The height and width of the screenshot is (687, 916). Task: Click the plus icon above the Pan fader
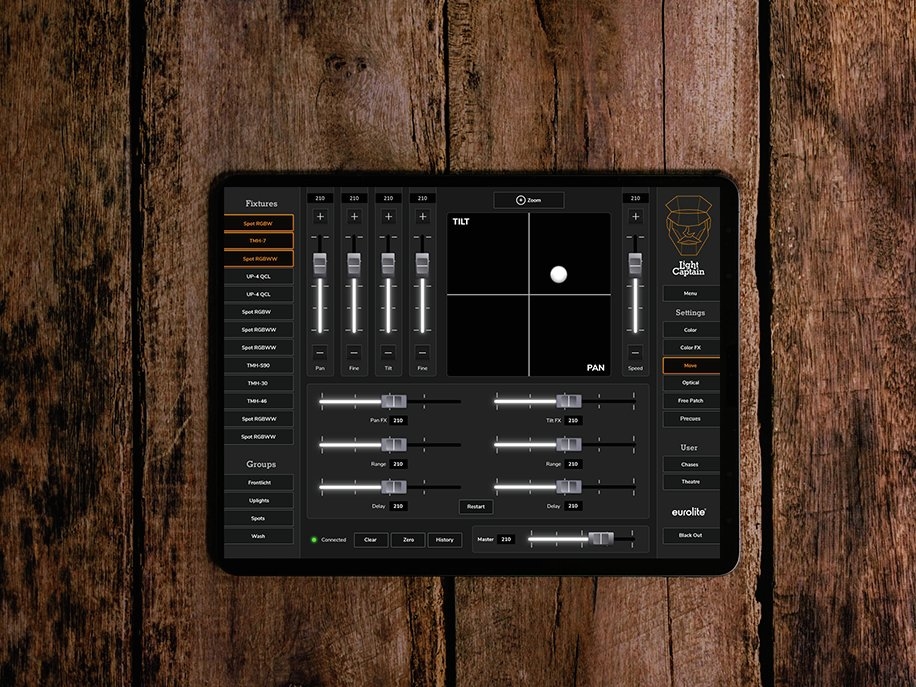(x=320, y=216)
